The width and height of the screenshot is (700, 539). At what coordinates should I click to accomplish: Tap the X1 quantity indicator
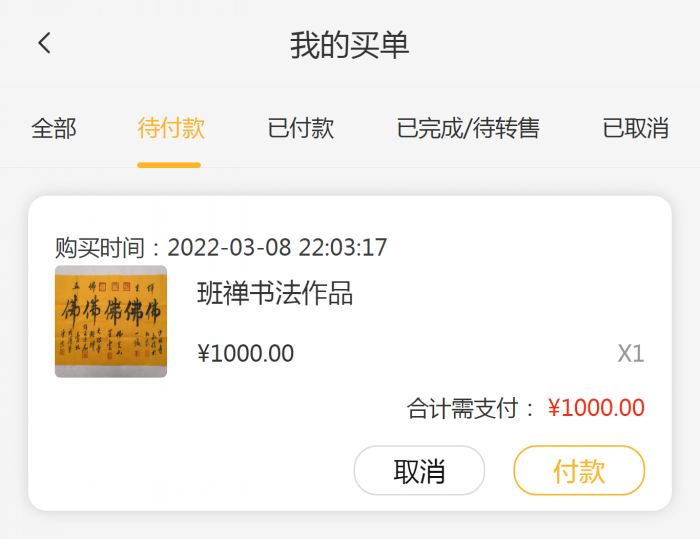(x=630, y=353)
